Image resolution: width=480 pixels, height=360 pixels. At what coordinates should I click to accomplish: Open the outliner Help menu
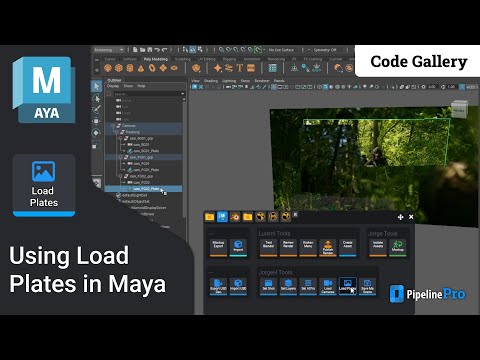141,86
